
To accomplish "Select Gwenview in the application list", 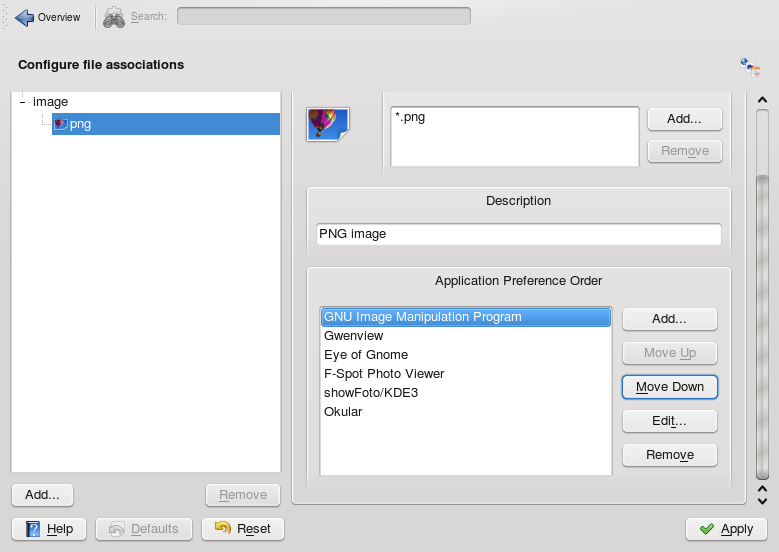I will (x=354, y=336).
